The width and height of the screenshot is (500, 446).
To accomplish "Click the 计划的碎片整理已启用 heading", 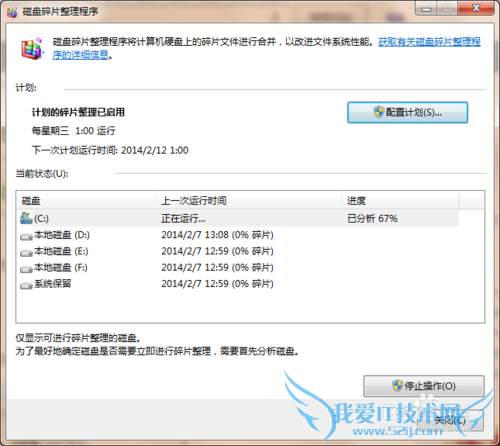I will point(78,112).
